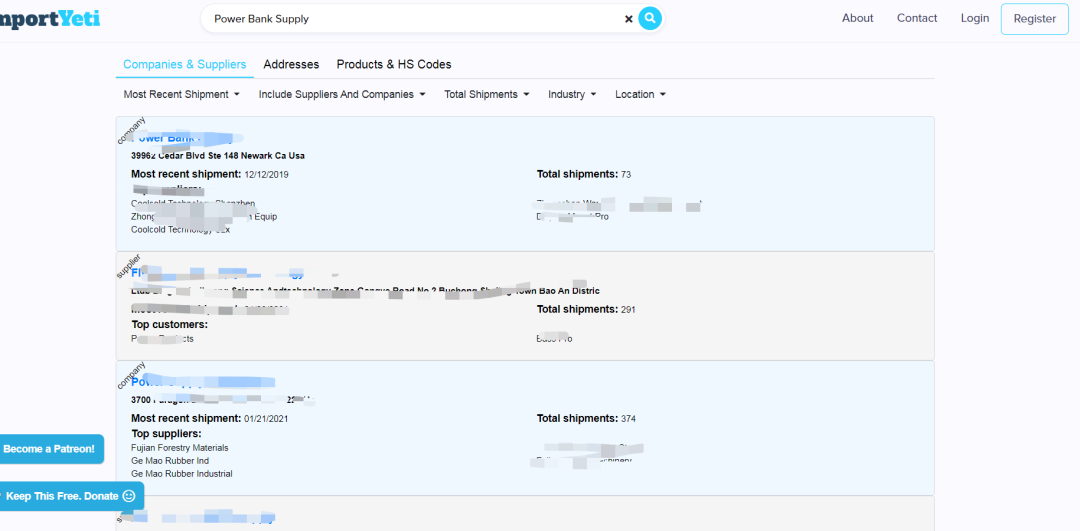Expand the Industry filter dropdown
1080x531 pixels.
click(x=572, y=95)
